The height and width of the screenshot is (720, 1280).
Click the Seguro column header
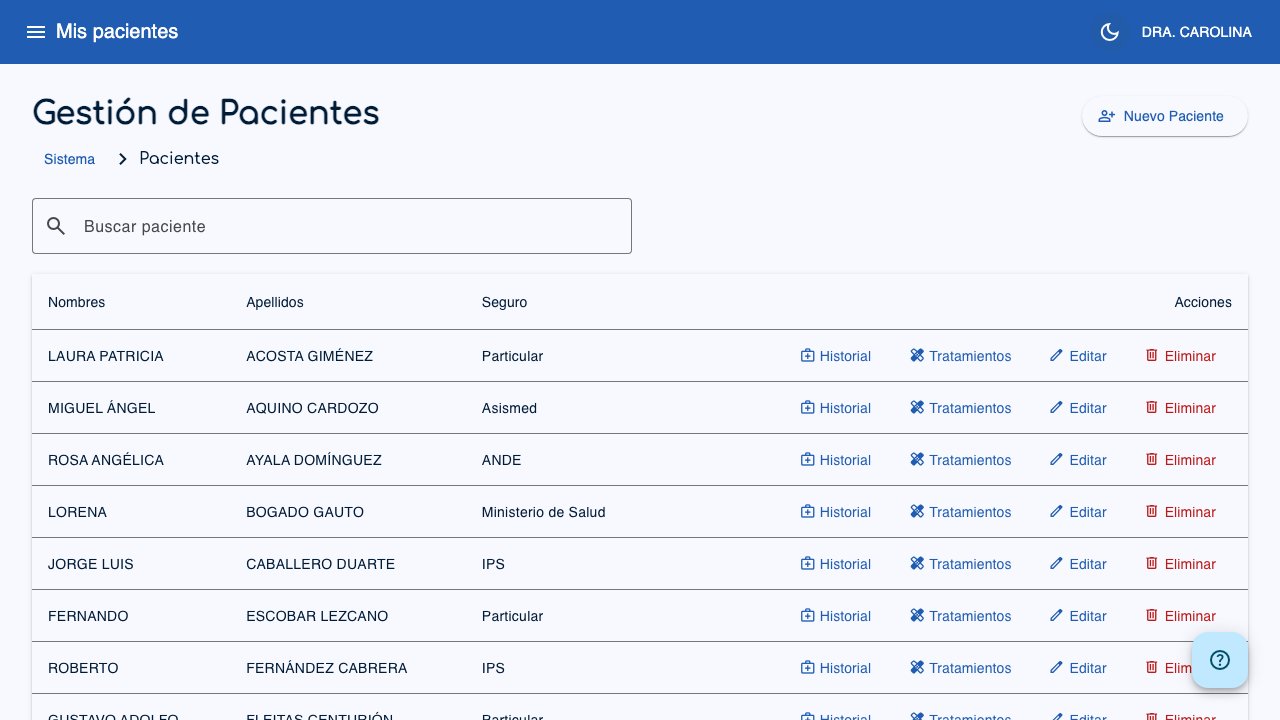[504, 302]
